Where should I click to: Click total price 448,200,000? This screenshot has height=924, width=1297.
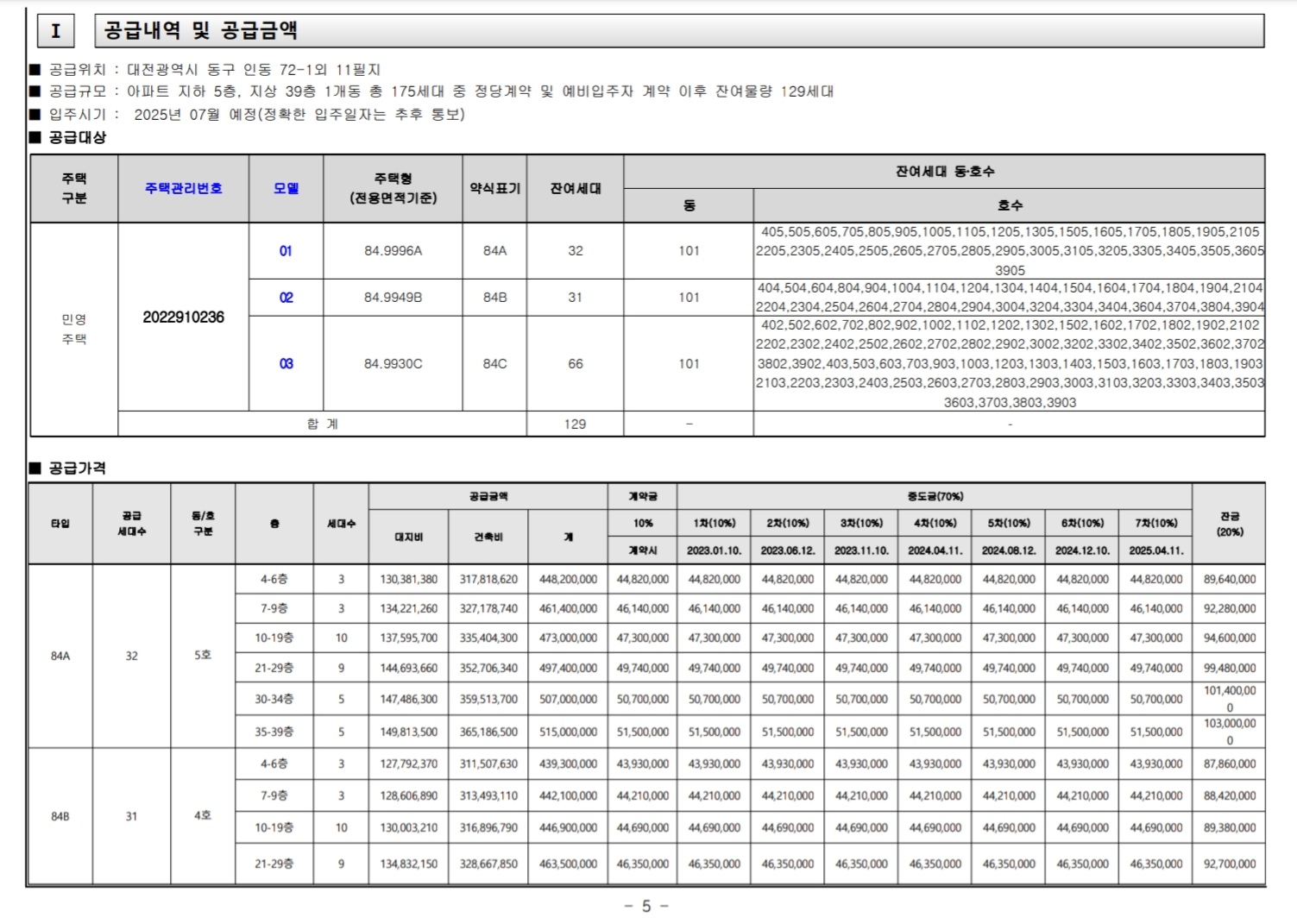568,580
